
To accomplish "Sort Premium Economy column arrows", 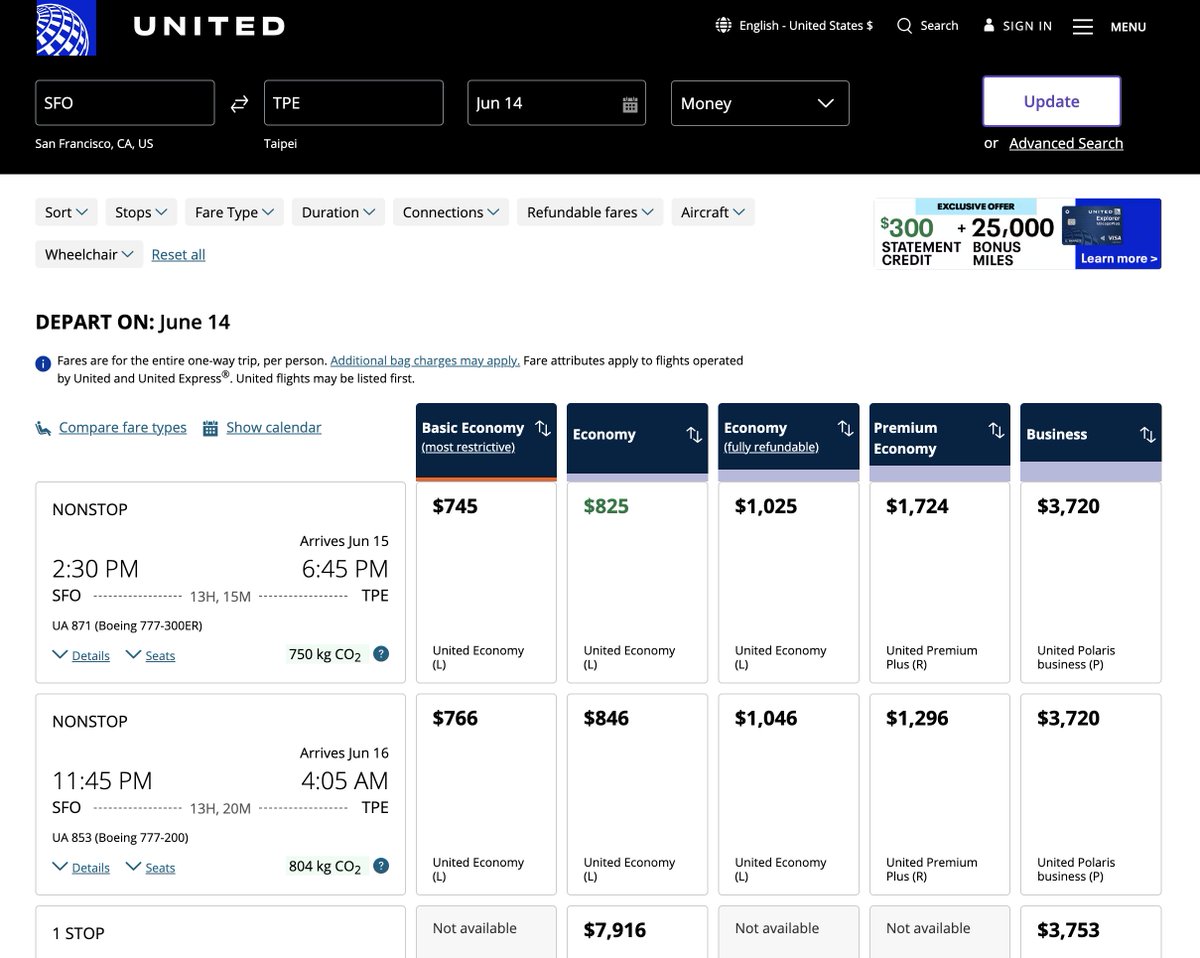I will (996, 430).
